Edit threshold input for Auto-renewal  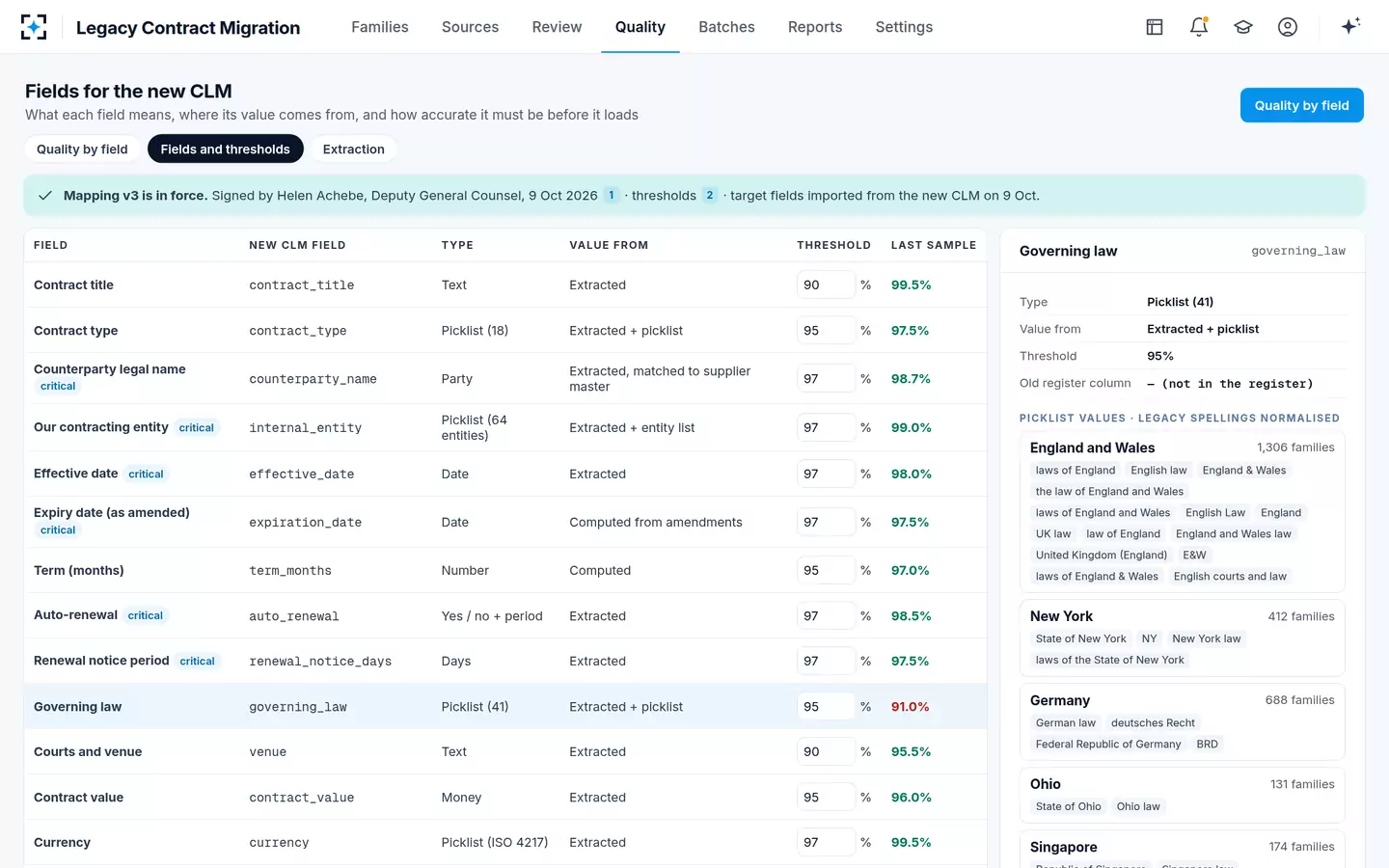826,615
